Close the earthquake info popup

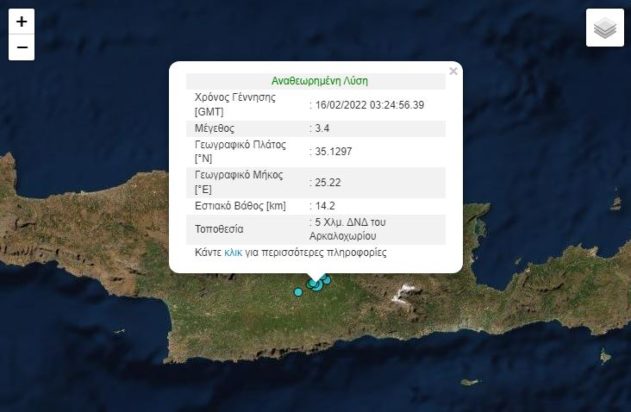453,71
